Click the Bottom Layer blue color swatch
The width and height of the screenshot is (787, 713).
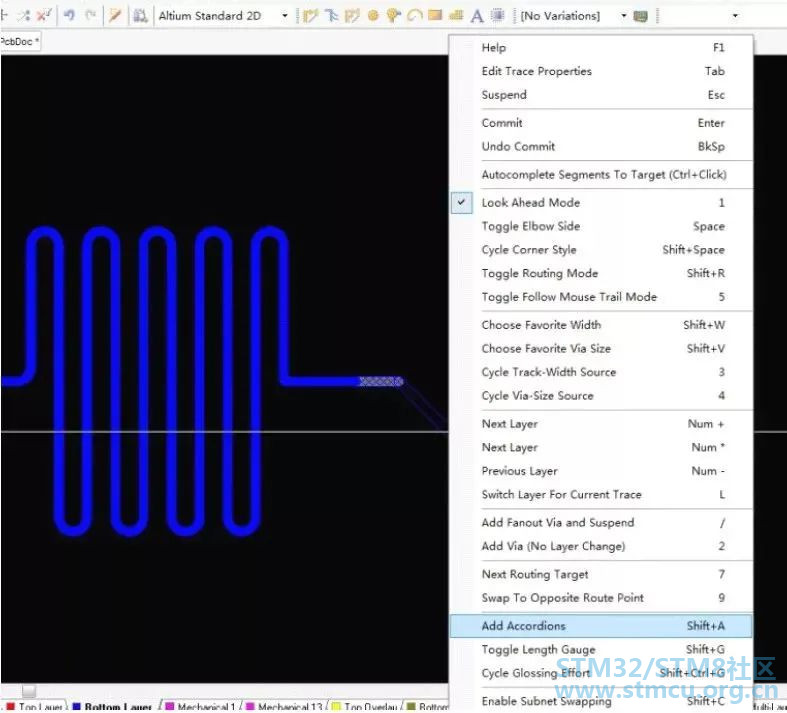click(x=77, y=706)
